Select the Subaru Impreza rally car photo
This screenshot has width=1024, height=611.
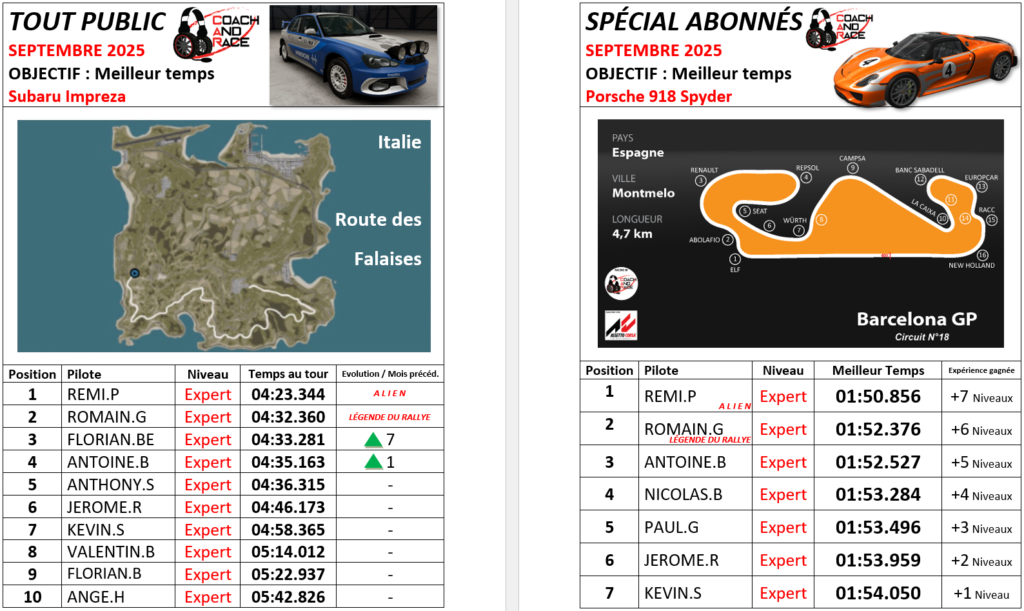pyautogui.click(x=353, y=54)
